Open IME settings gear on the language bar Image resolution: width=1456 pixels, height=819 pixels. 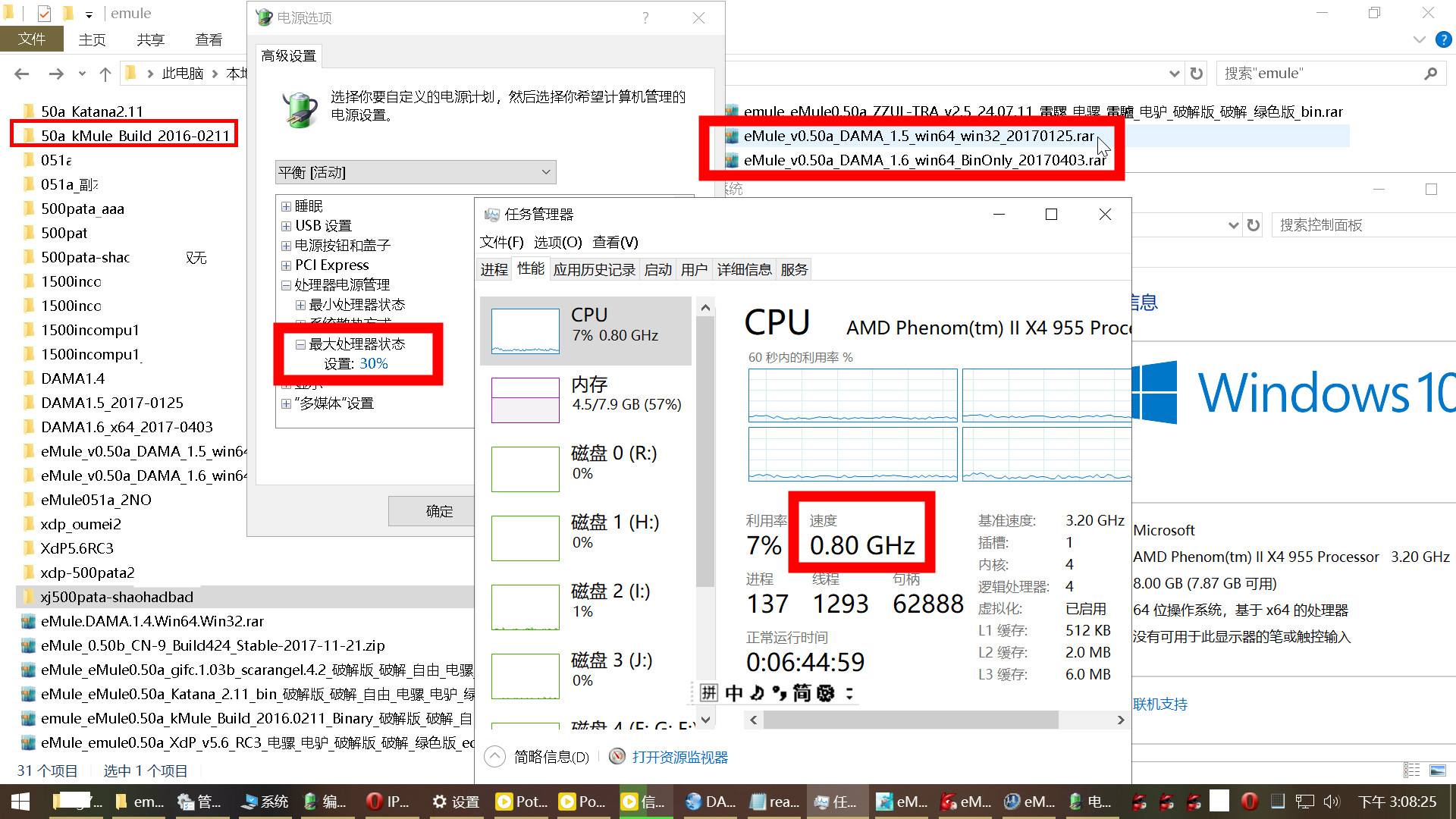tap(826, 692)
